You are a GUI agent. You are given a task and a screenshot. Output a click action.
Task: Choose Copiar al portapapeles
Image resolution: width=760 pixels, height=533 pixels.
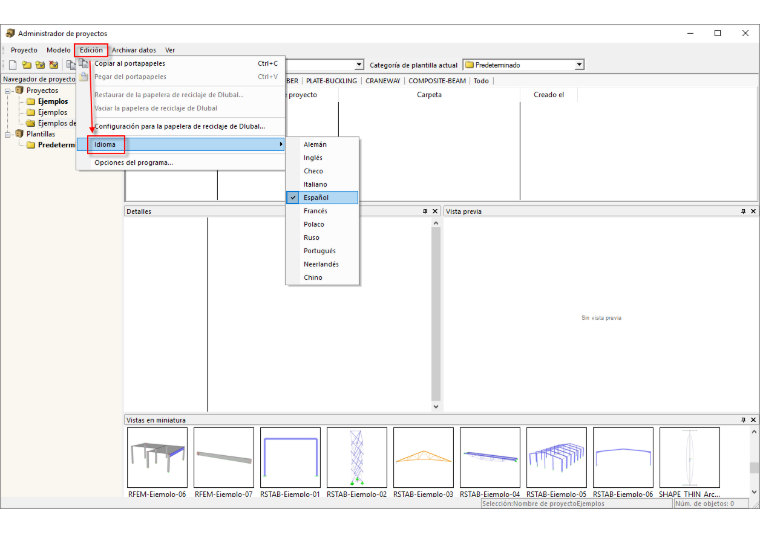pyautogui.click(x=181, y=63)
